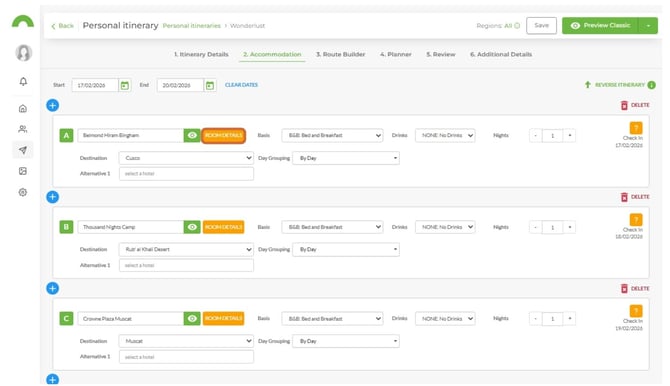Delete the Belmond Hiram Bingham stop
This screenshot has width=670, height=386.
tap(635, 105)
